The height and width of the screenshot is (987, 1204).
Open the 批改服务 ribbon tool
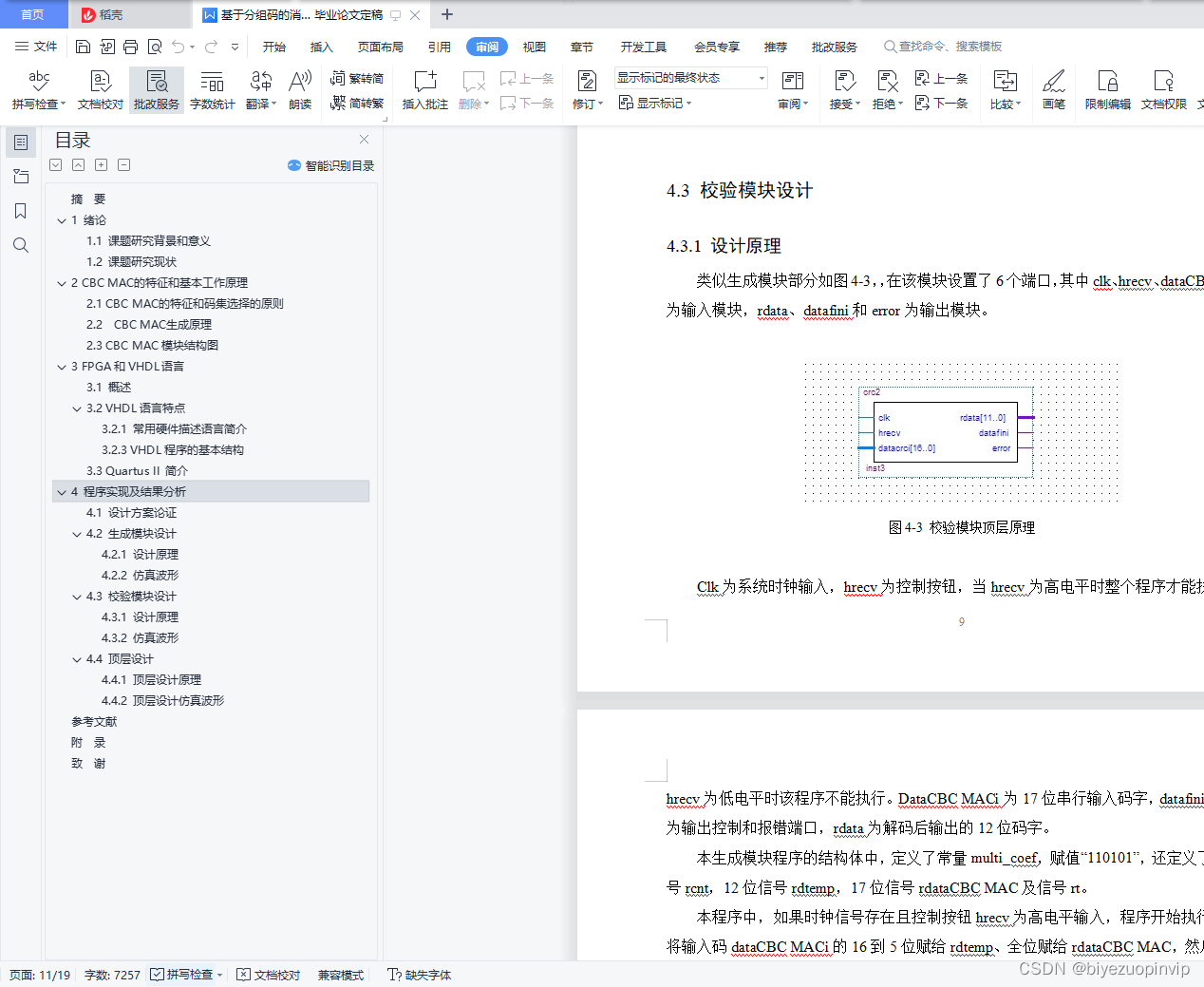tap(157, 90)
